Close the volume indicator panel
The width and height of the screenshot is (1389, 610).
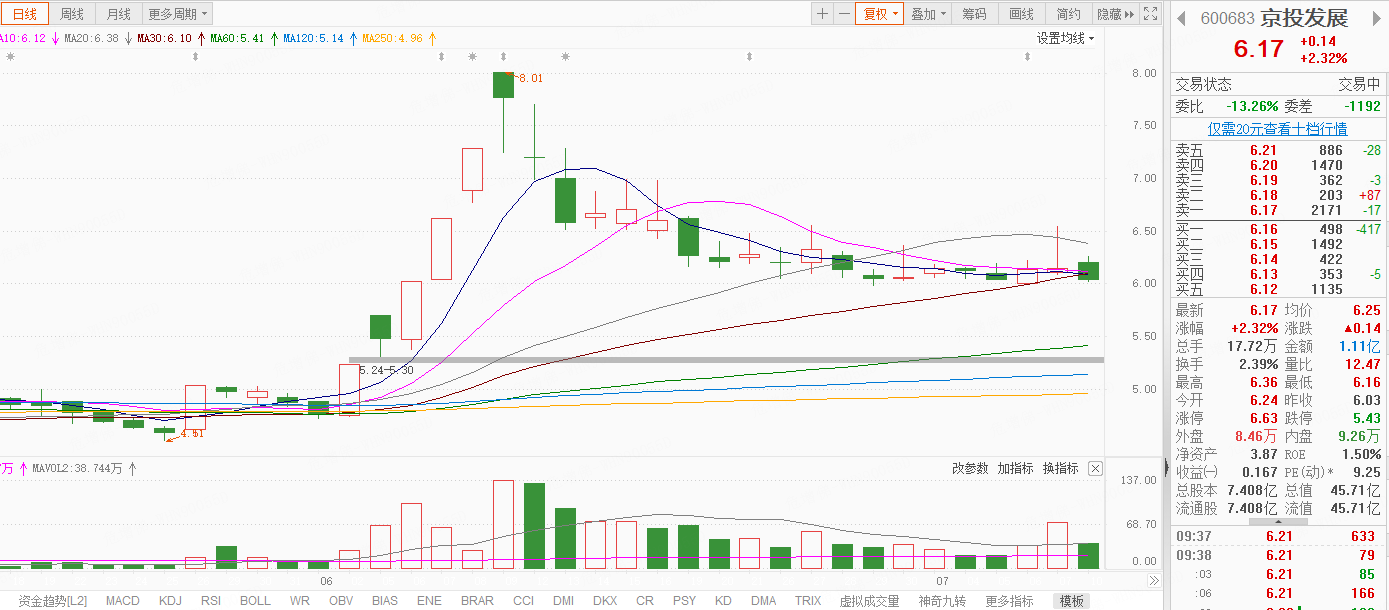coord(1095,468)
